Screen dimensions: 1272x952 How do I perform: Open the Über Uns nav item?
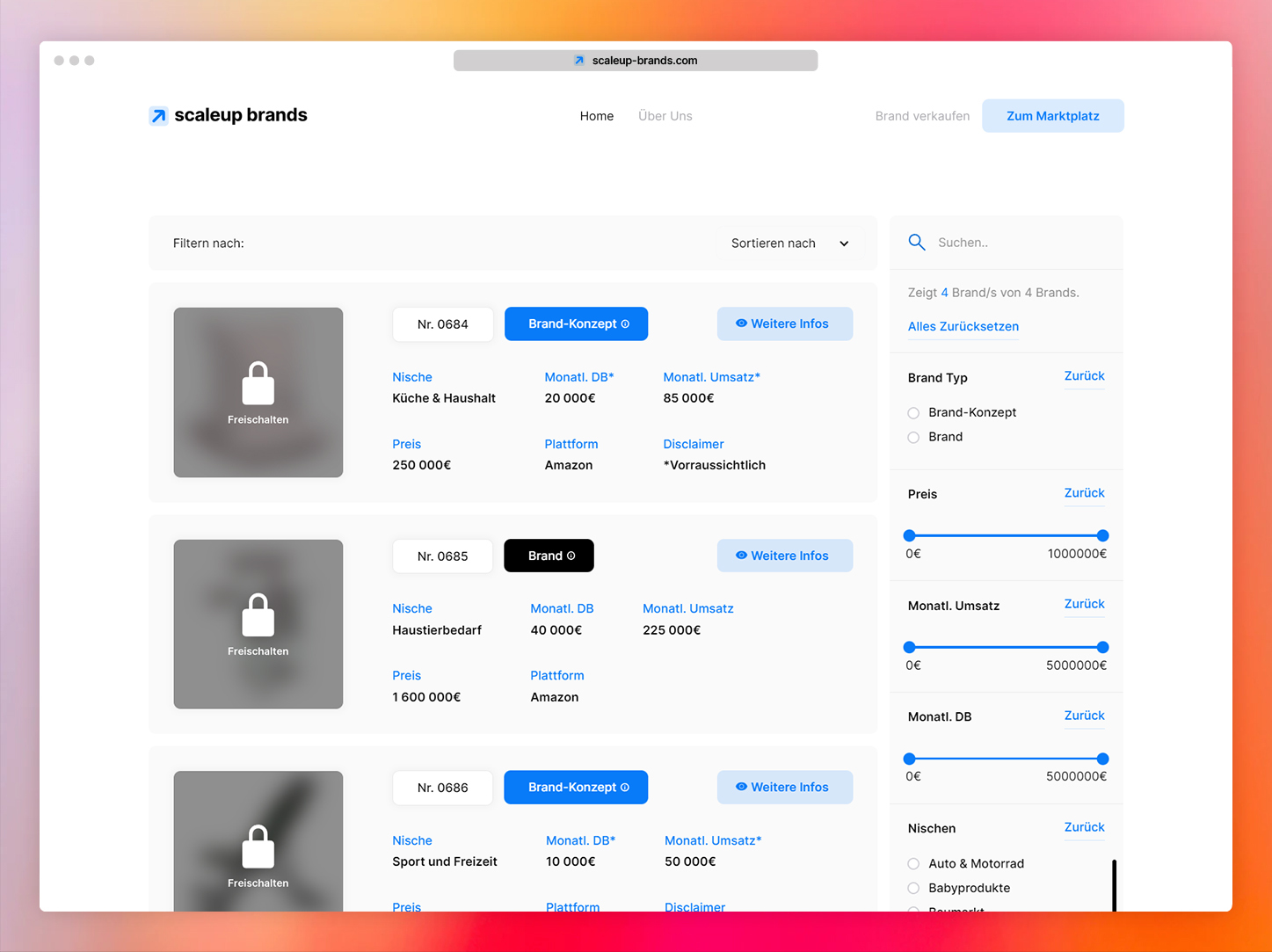[665, 116]
